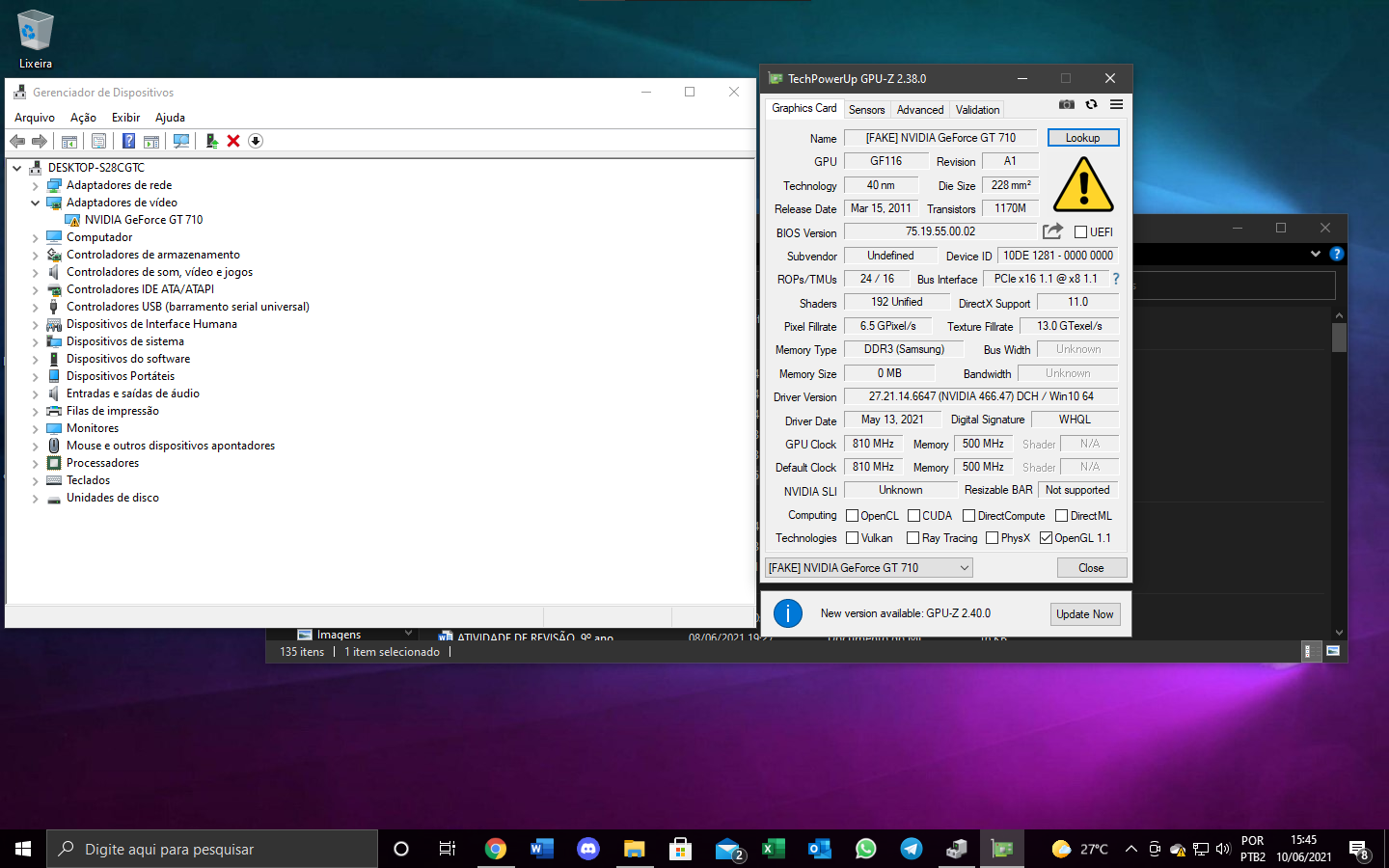Click the Close button in GPU-Z

(1091, 568)
